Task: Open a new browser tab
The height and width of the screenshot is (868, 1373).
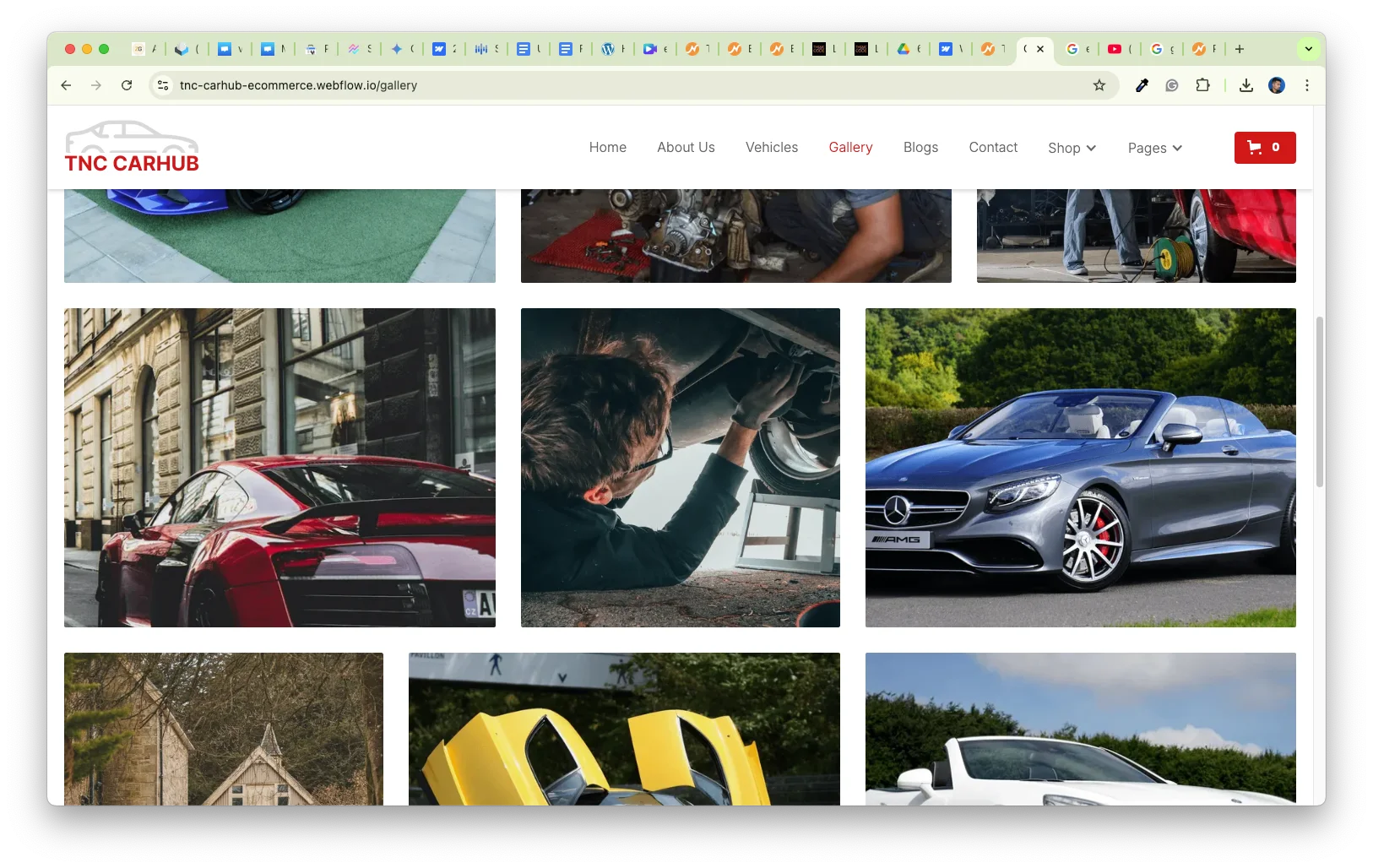Action: click(x=1239, y=49)
